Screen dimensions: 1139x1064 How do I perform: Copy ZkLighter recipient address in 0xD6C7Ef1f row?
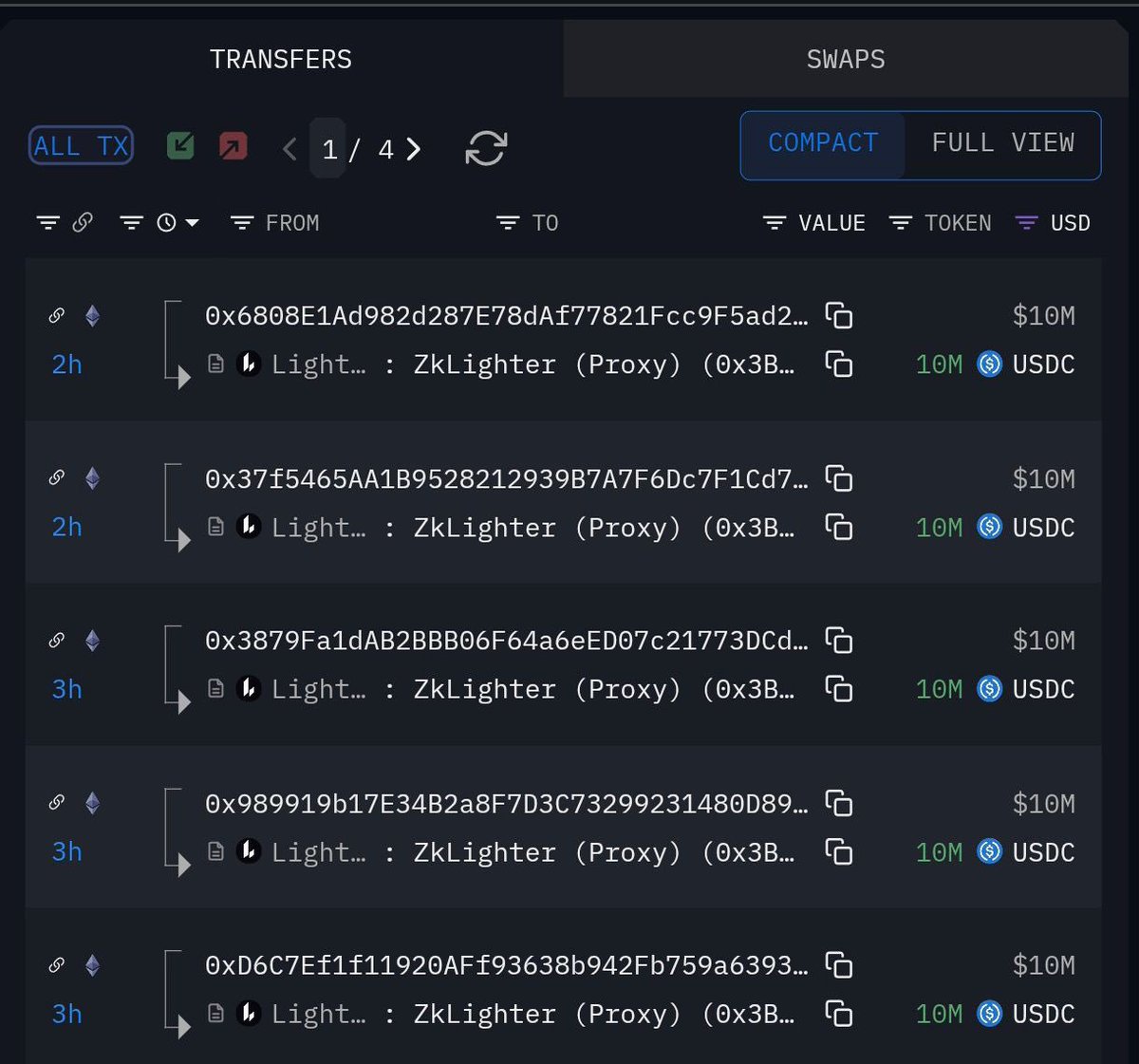(839, 1015)
